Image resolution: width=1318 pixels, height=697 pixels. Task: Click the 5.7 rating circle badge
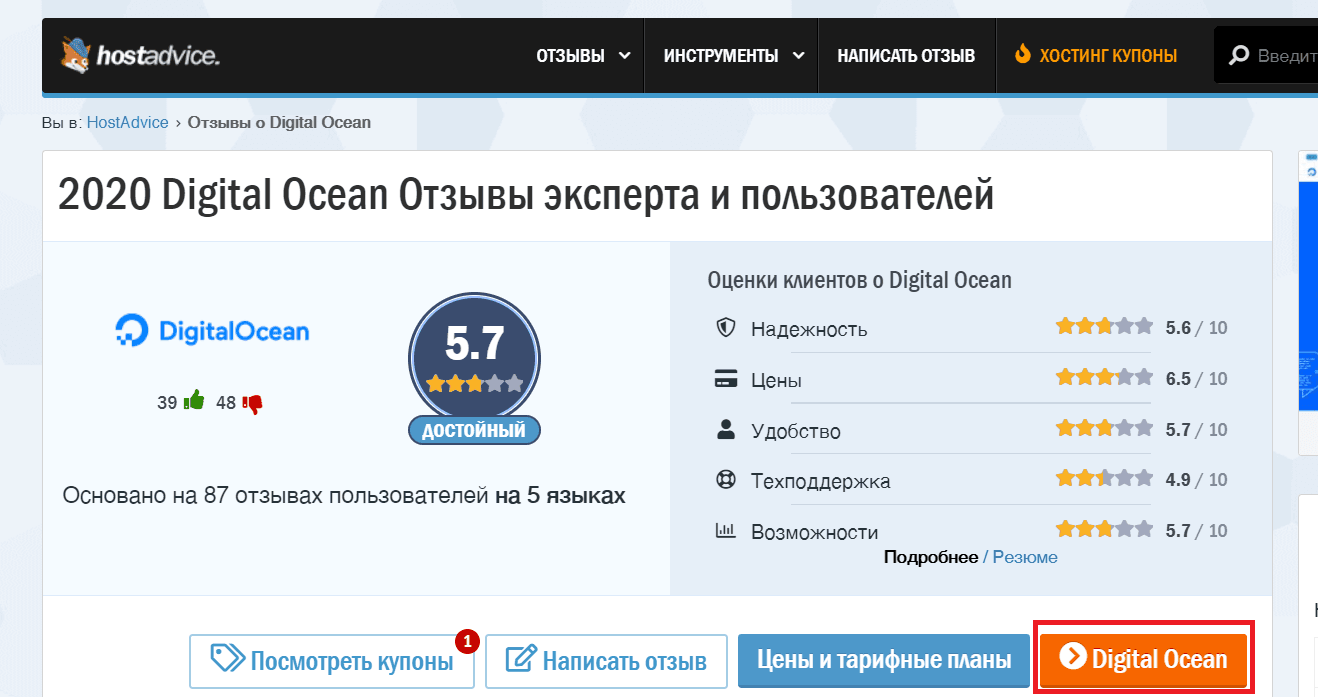tap(474, 359)
